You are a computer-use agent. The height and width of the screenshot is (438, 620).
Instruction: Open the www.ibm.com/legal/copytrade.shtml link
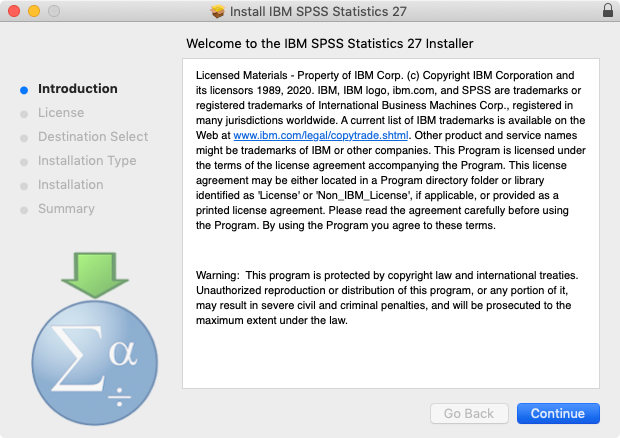click(321, 135)
